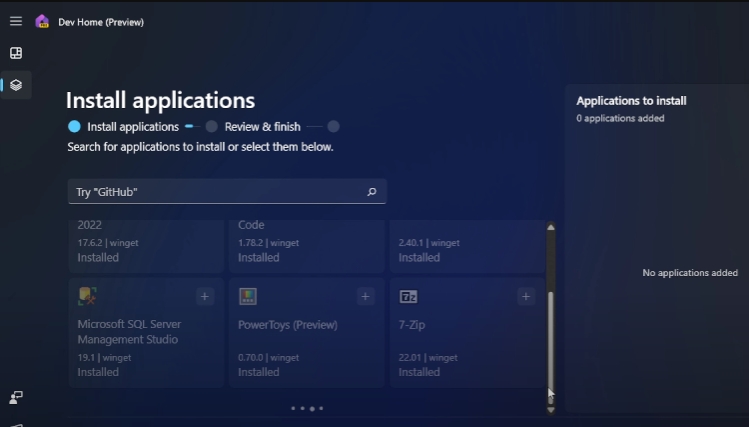Click the Dev Home app logo
The height and width of the screenshot is (427, 749).
click(x=42, y=21)
